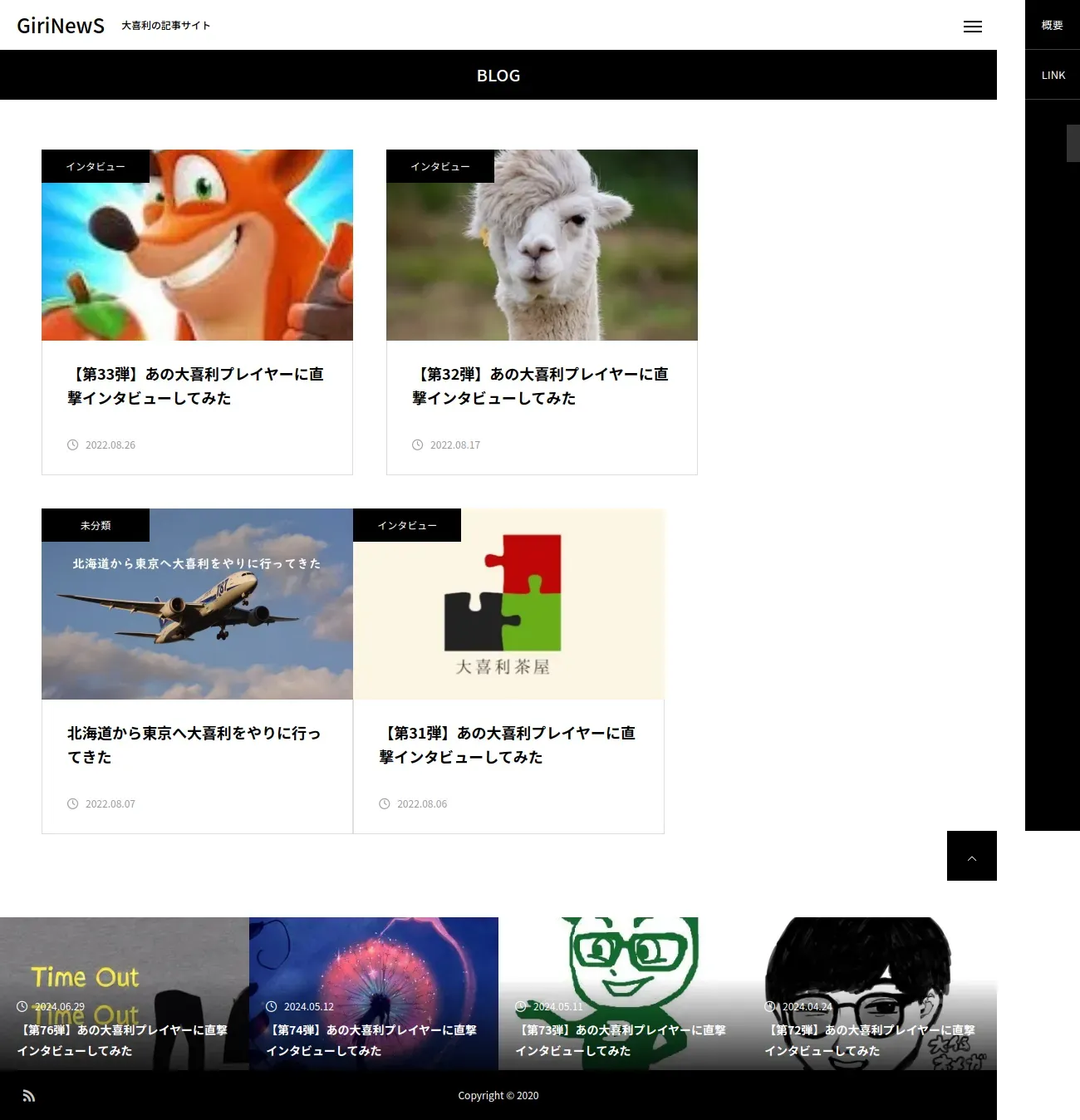Open the 概要 side tab
1080x1120 pixels.
pos(1053,25)
